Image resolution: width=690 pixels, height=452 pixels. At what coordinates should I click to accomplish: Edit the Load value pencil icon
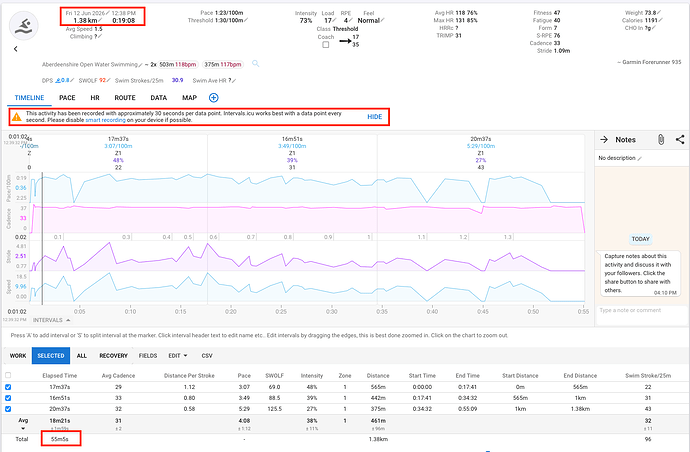click(334, 20)
